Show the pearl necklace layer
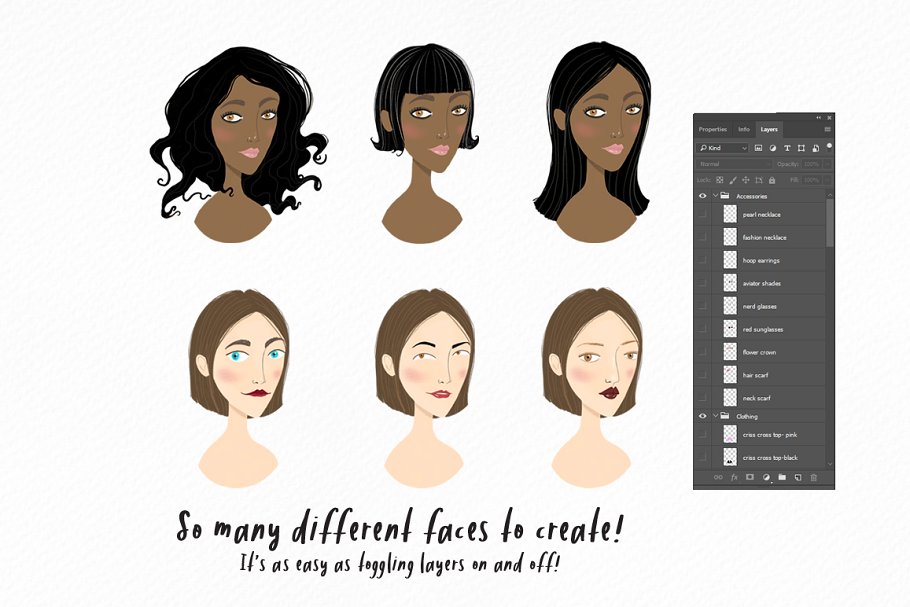The width and height of the screenshot is (910, 607). (x=703, y=213)
